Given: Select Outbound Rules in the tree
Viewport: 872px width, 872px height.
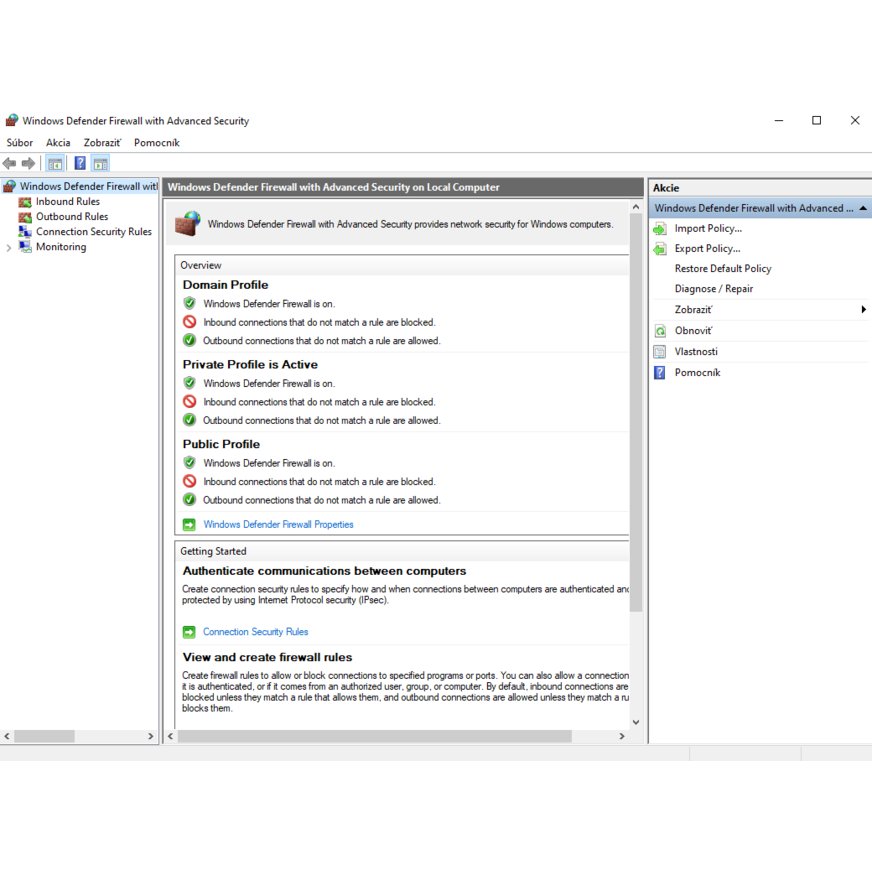Looking at the screenshot, I should (x=72, y=216).
